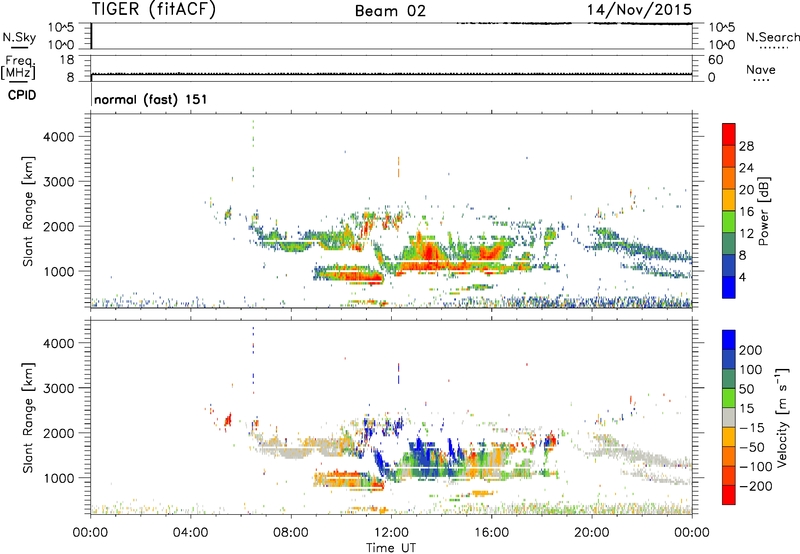This screenshot has height=554, width=800.
Task: Click the '4000' tick on the power panel
Action: coord(58,137)
